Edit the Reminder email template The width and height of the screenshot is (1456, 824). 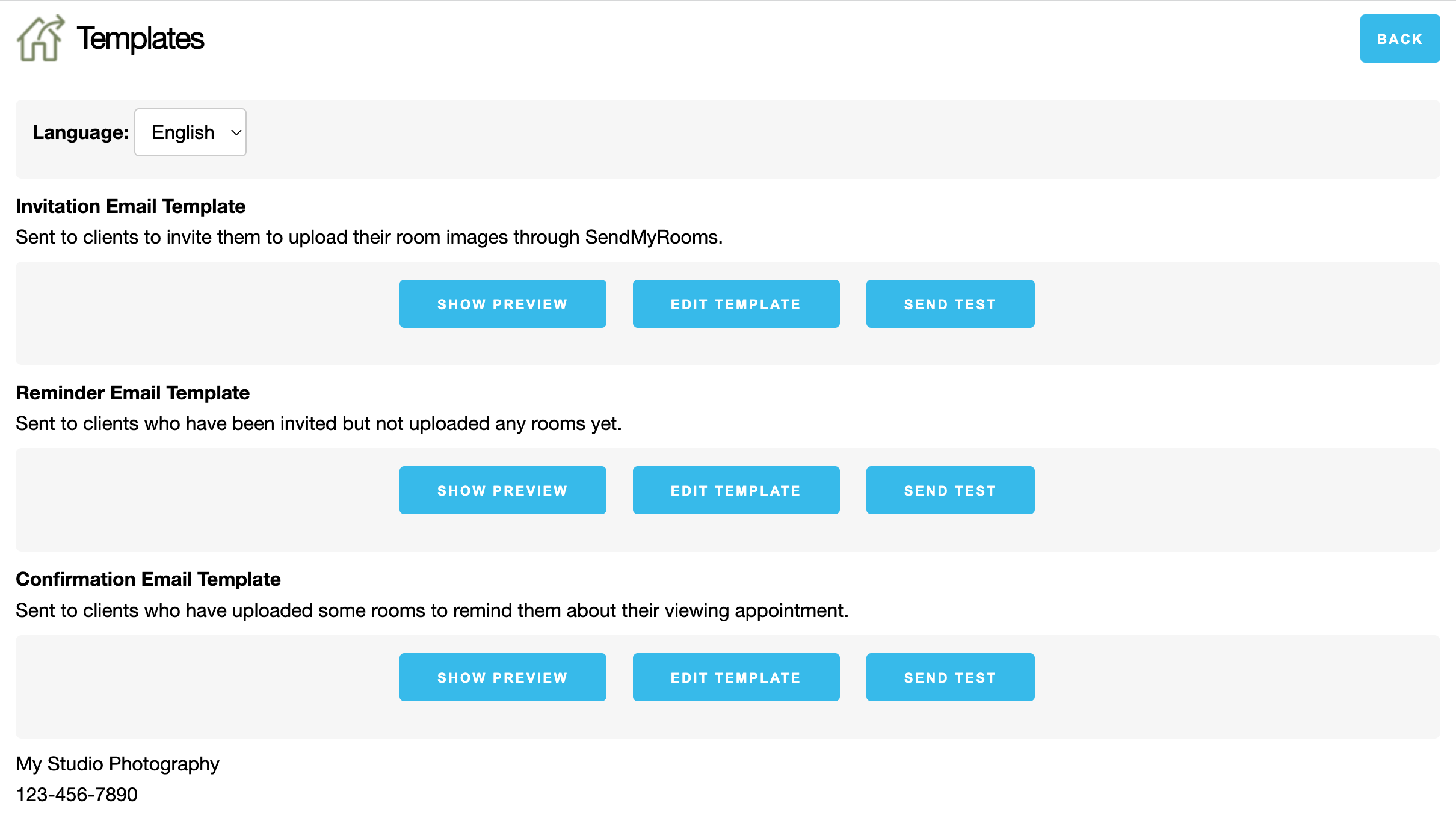[x=736, y=490]
